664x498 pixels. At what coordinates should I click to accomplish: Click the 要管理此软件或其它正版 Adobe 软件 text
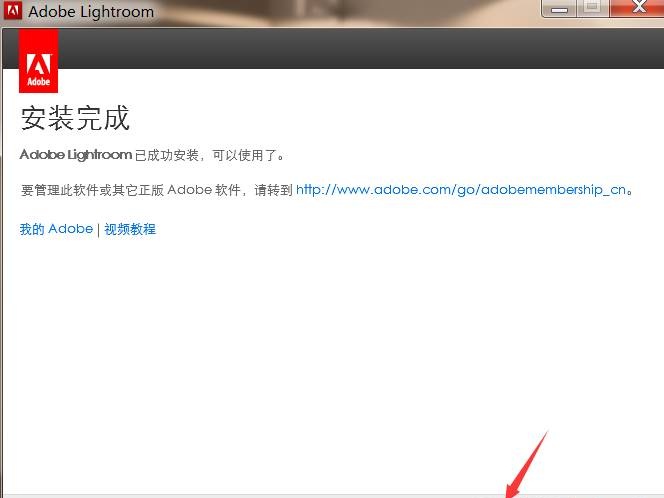coord(131,190)
